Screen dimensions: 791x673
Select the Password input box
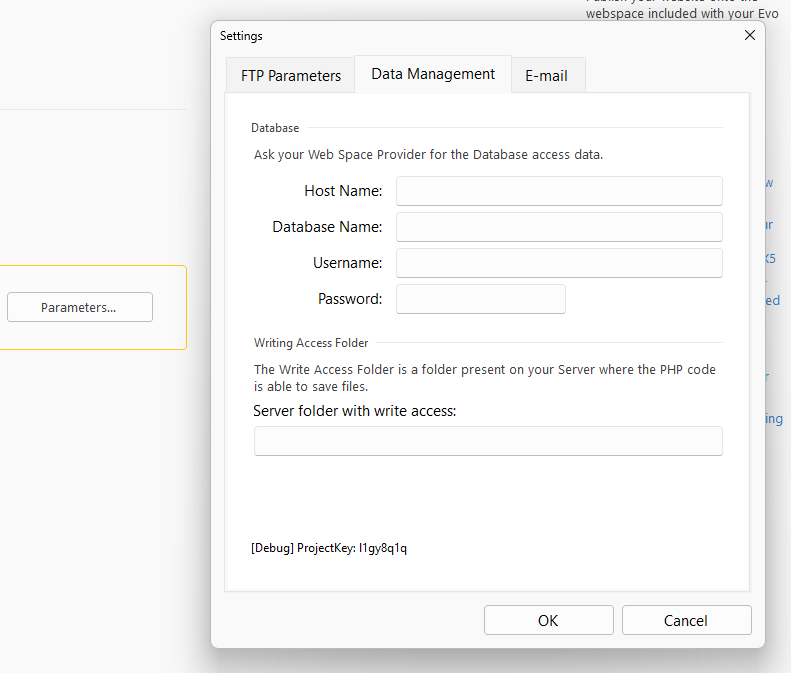(481, 299)
